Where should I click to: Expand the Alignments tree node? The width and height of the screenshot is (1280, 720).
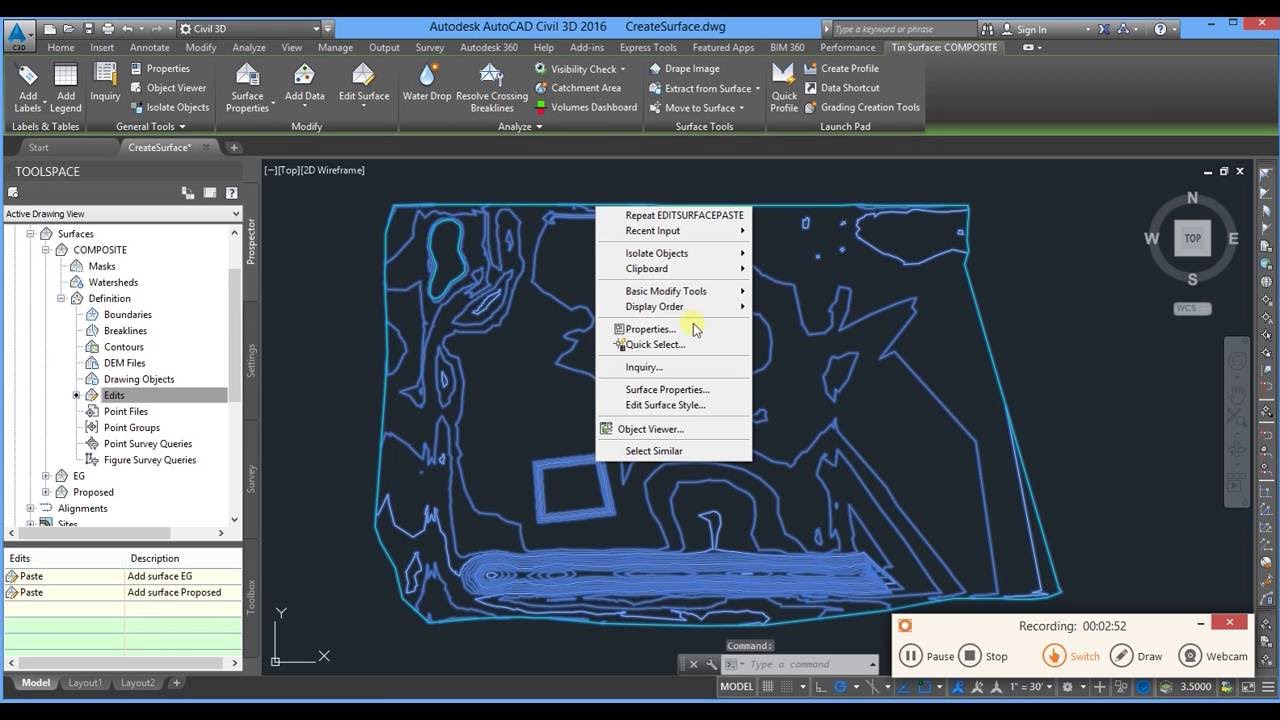31,508
